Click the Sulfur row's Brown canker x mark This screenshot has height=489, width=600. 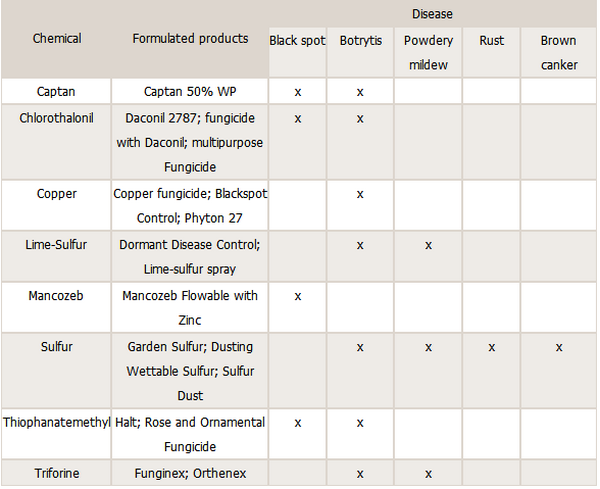[559, 347]
